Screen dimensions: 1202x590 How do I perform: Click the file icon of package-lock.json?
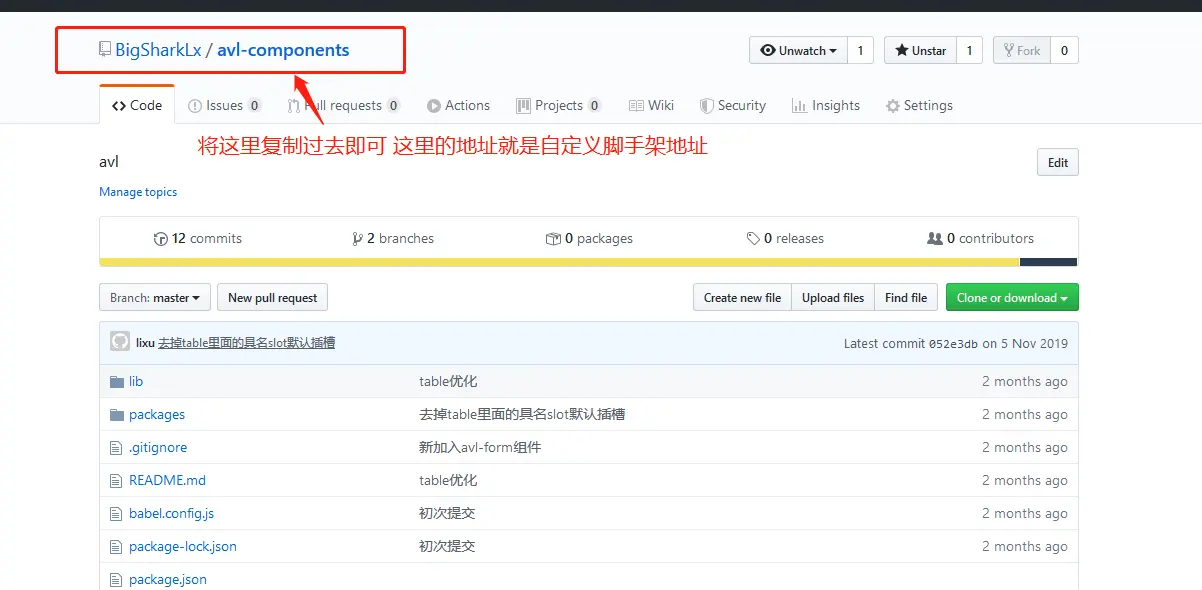116,546
